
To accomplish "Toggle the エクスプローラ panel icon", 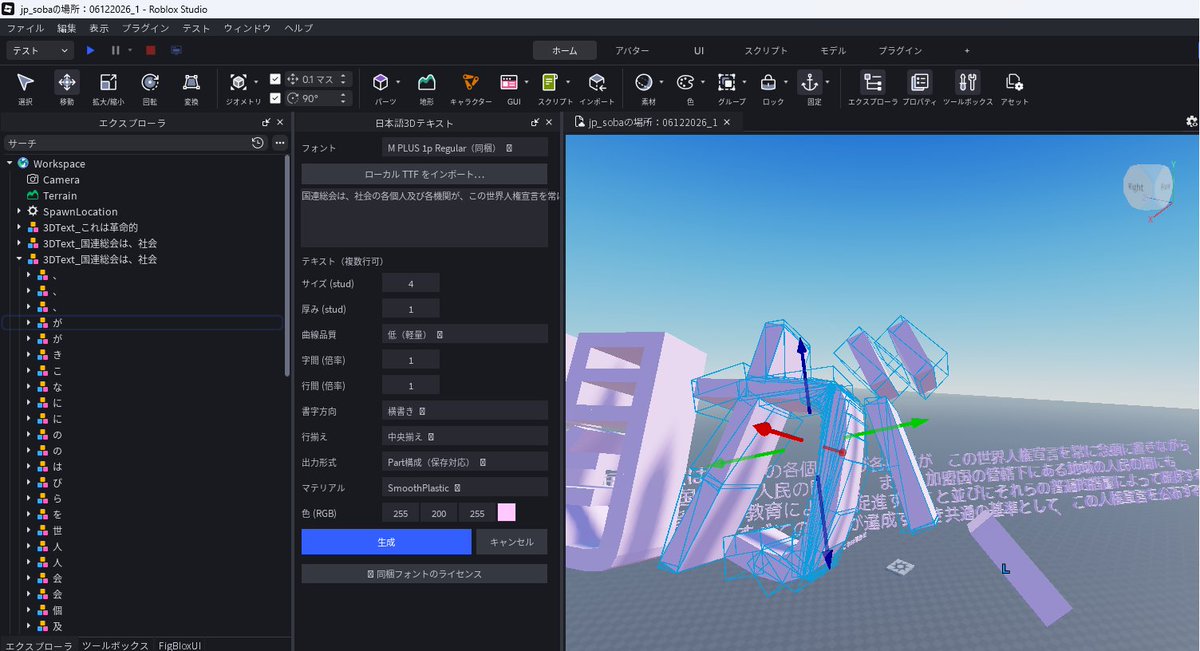I will 873,83.
